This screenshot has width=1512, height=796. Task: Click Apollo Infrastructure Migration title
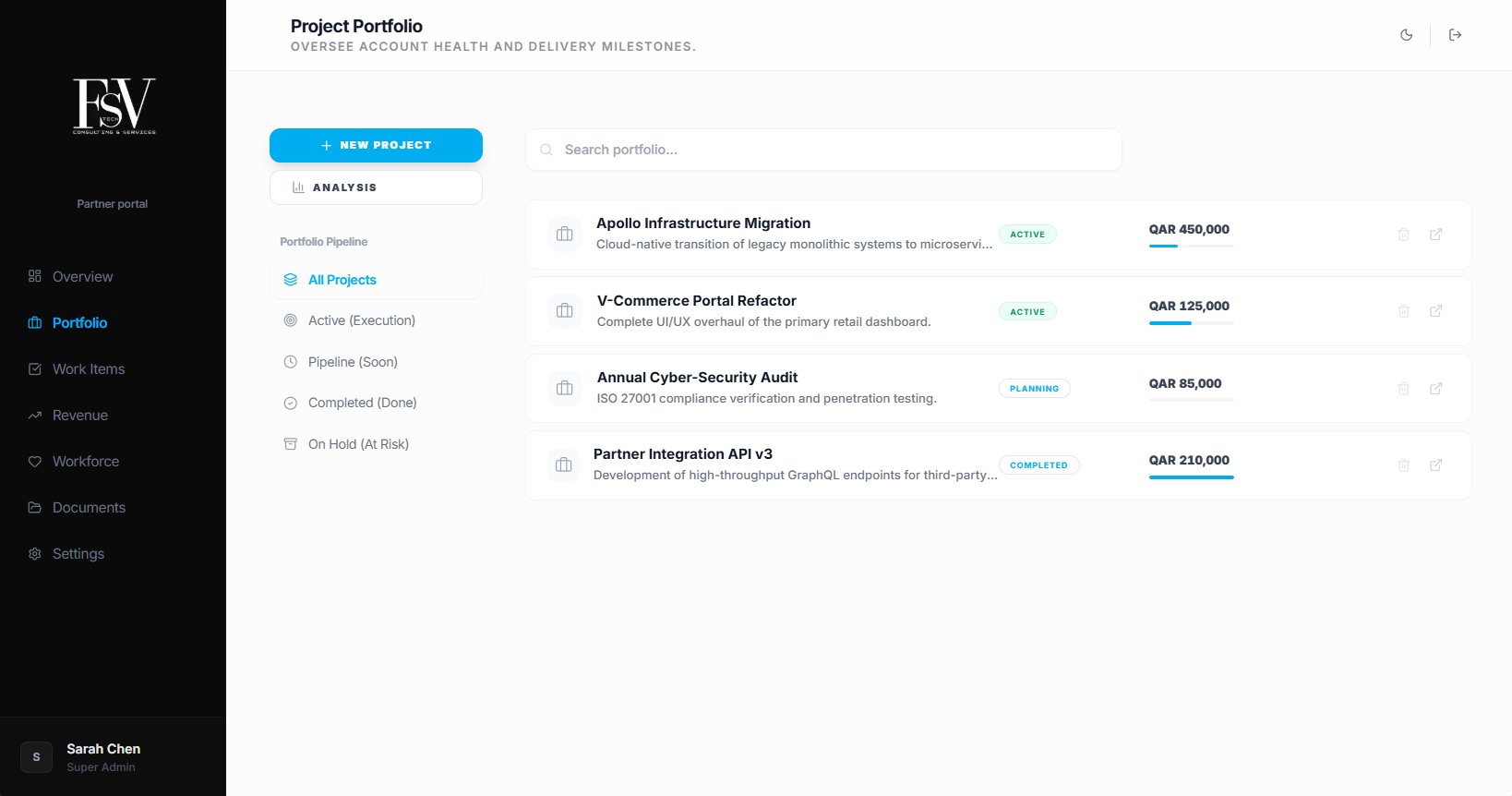[x=703, y=223]
